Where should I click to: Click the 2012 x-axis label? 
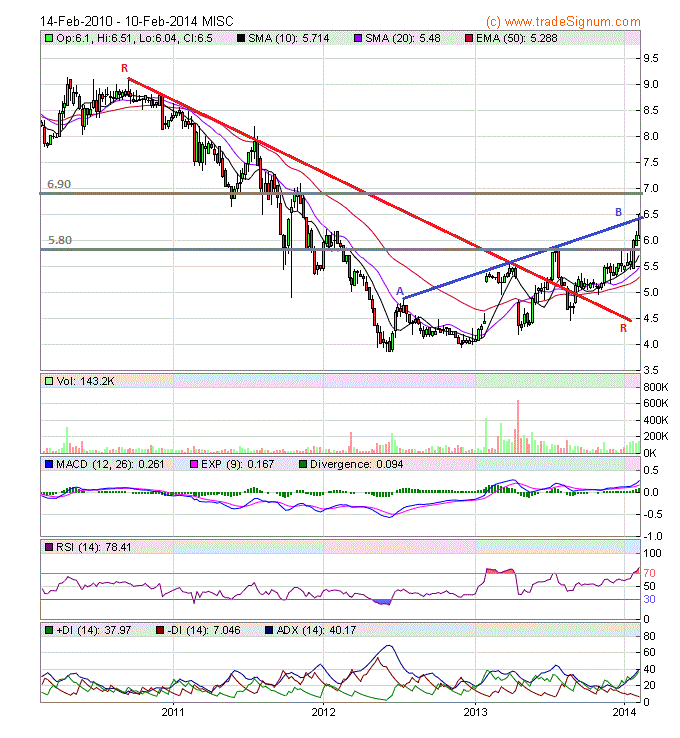323,712
